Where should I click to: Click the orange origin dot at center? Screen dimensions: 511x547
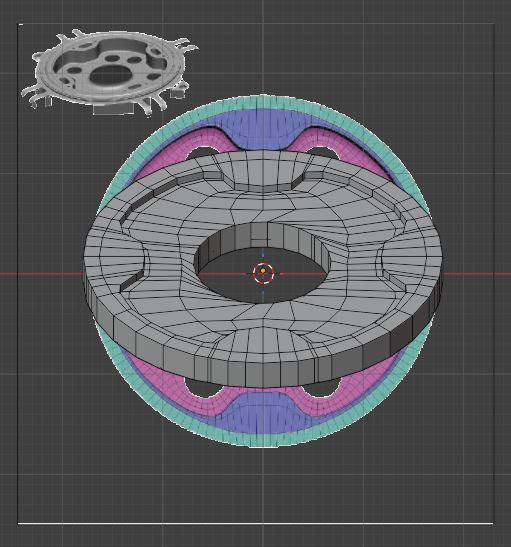point(263,271)
